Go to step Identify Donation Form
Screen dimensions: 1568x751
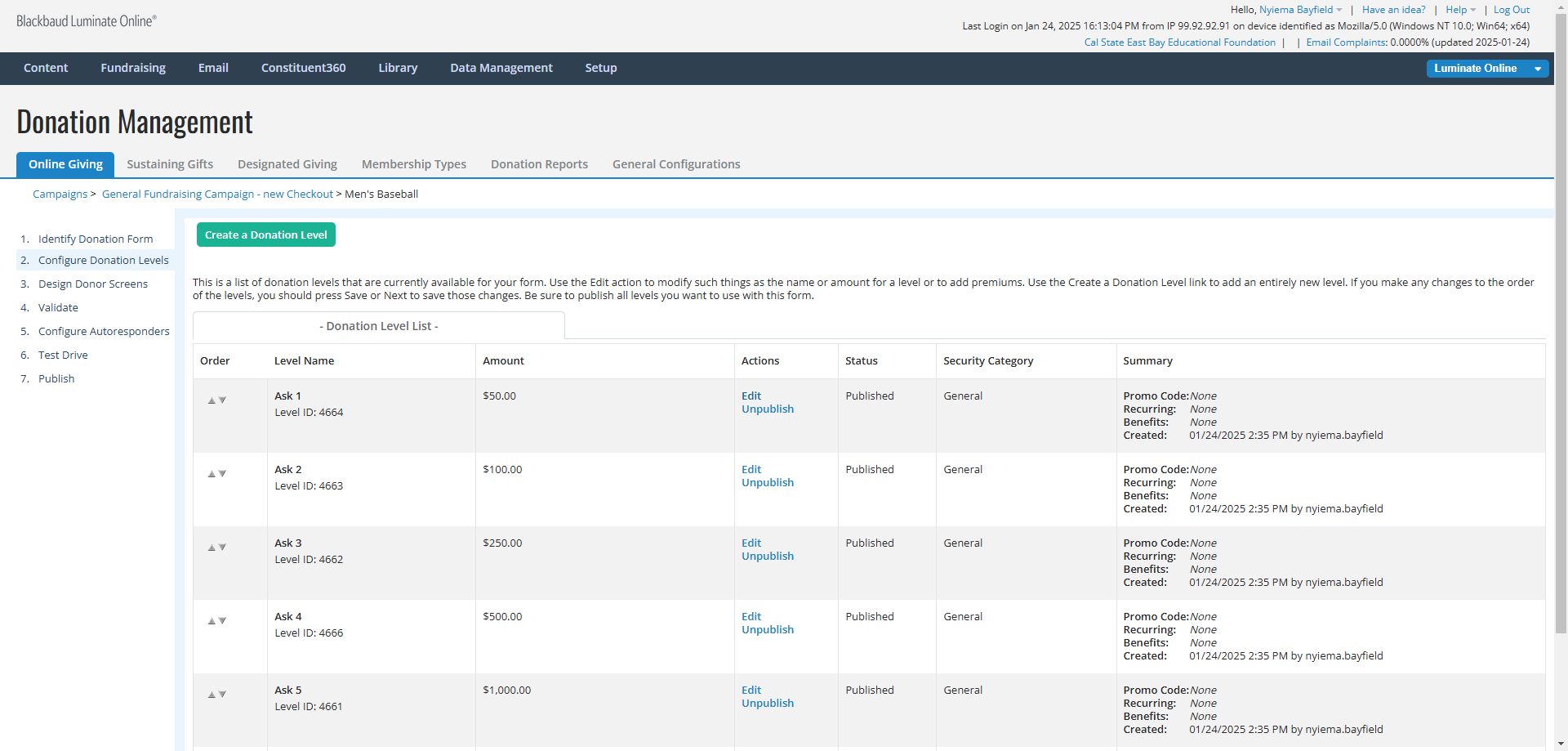[x=96, y=239]
